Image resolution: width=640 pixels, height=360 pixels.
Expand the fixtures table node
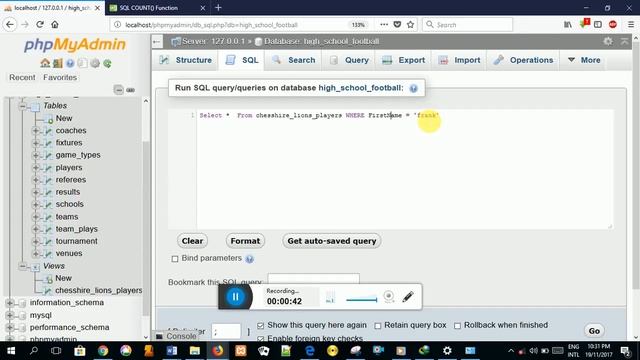pos(36,143)
